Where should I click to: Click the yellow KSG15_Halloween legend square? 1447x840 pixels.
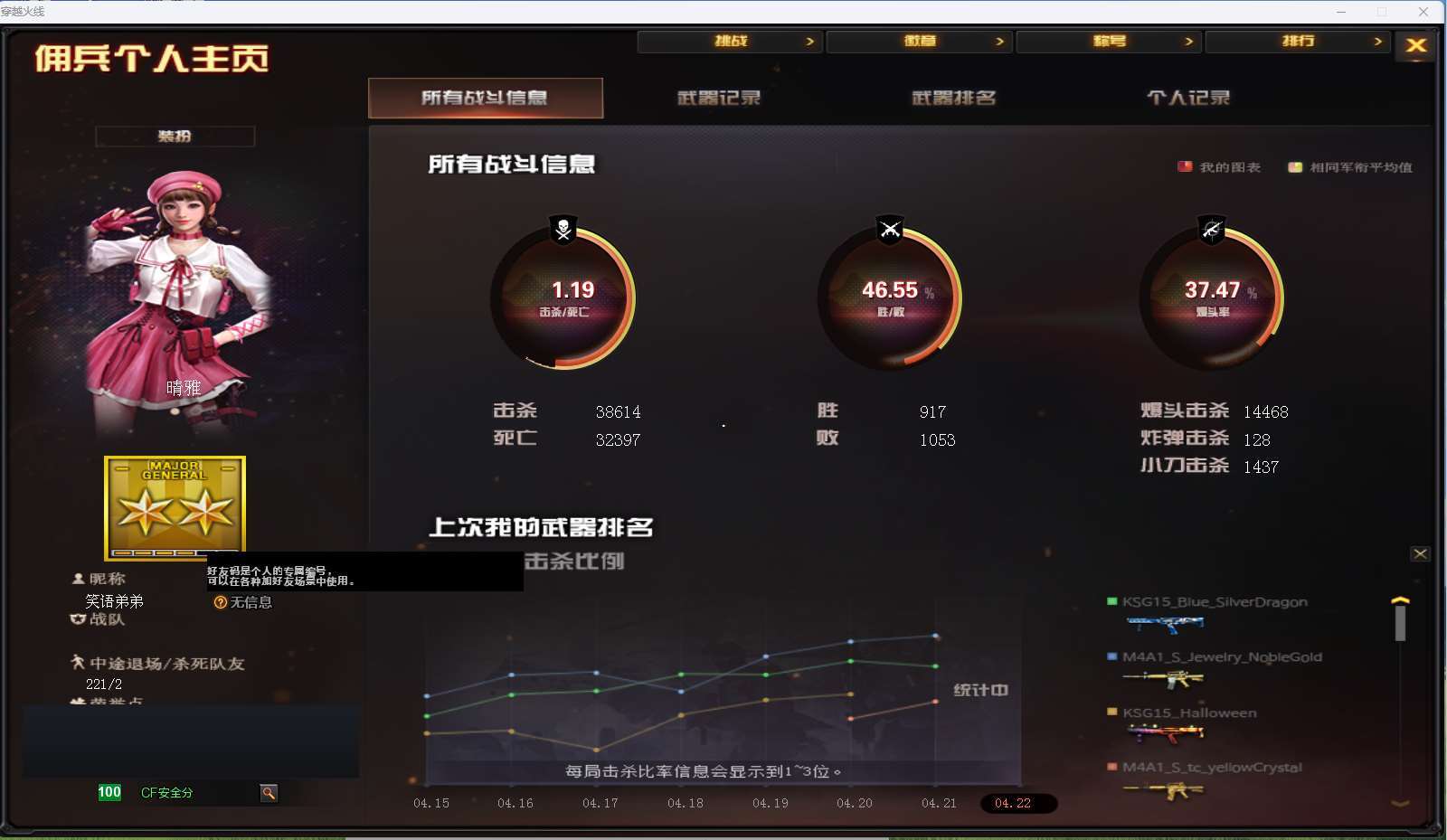click(1111, 712)
